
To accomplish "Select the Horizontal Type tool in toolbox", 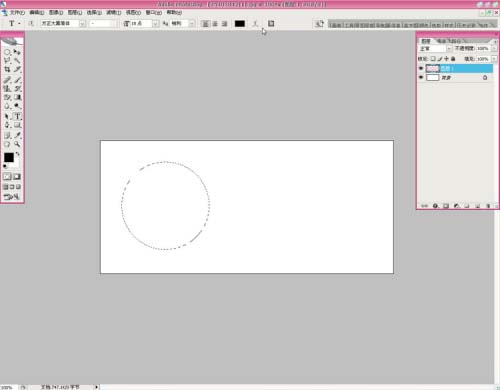I will point(17,116).
